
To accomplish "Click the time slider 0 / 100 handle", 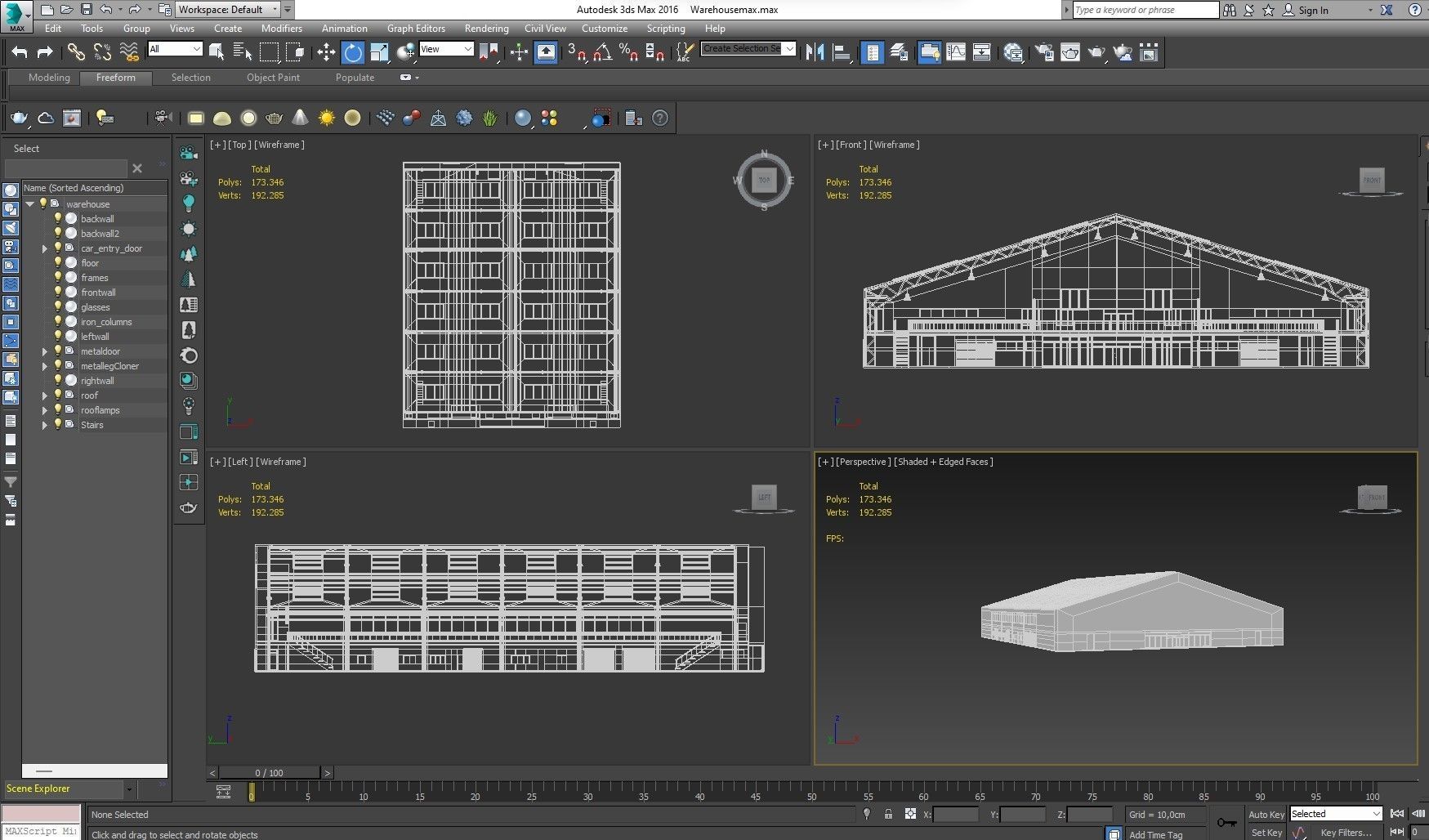I will pos(270,772).
